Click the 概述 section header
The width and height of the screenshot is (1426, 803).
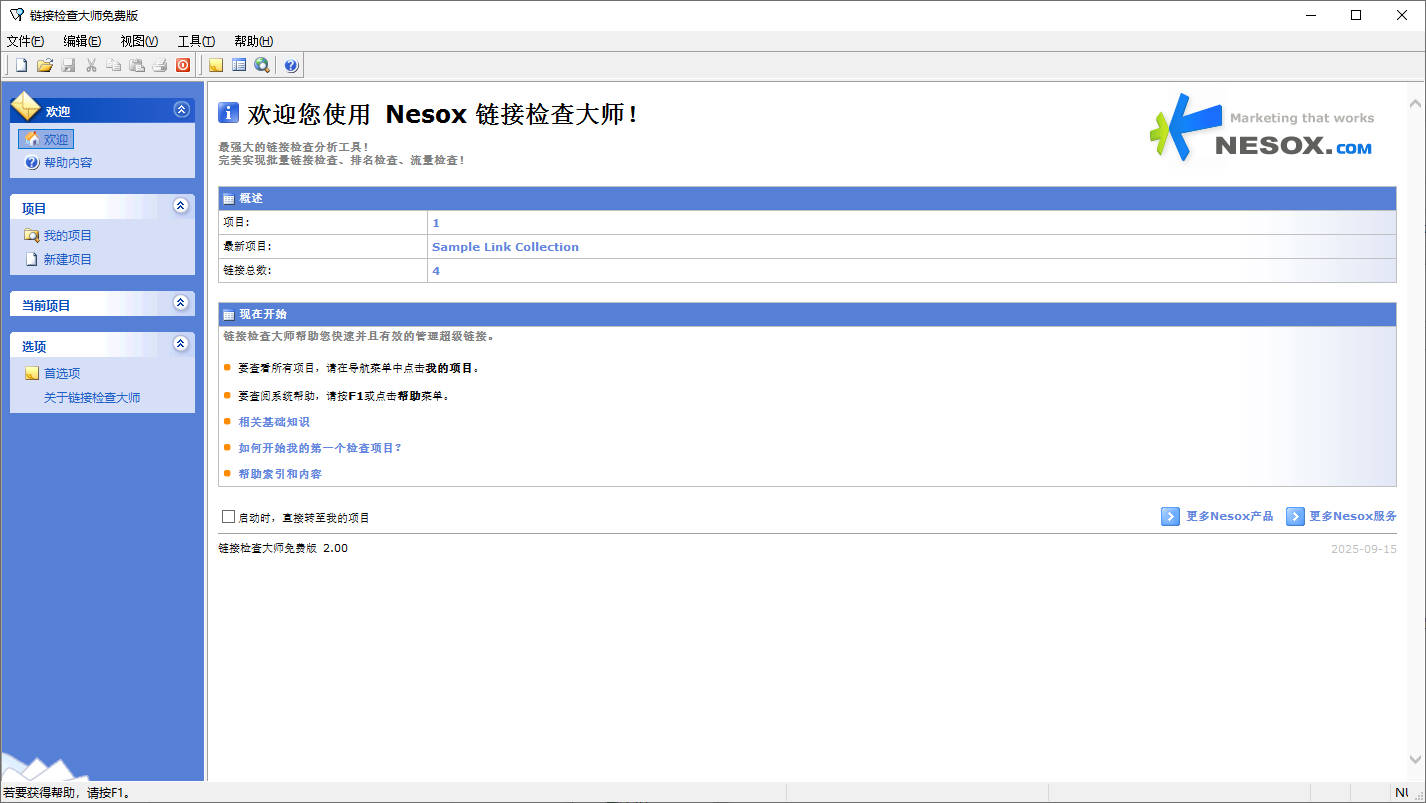pos(807,198)
